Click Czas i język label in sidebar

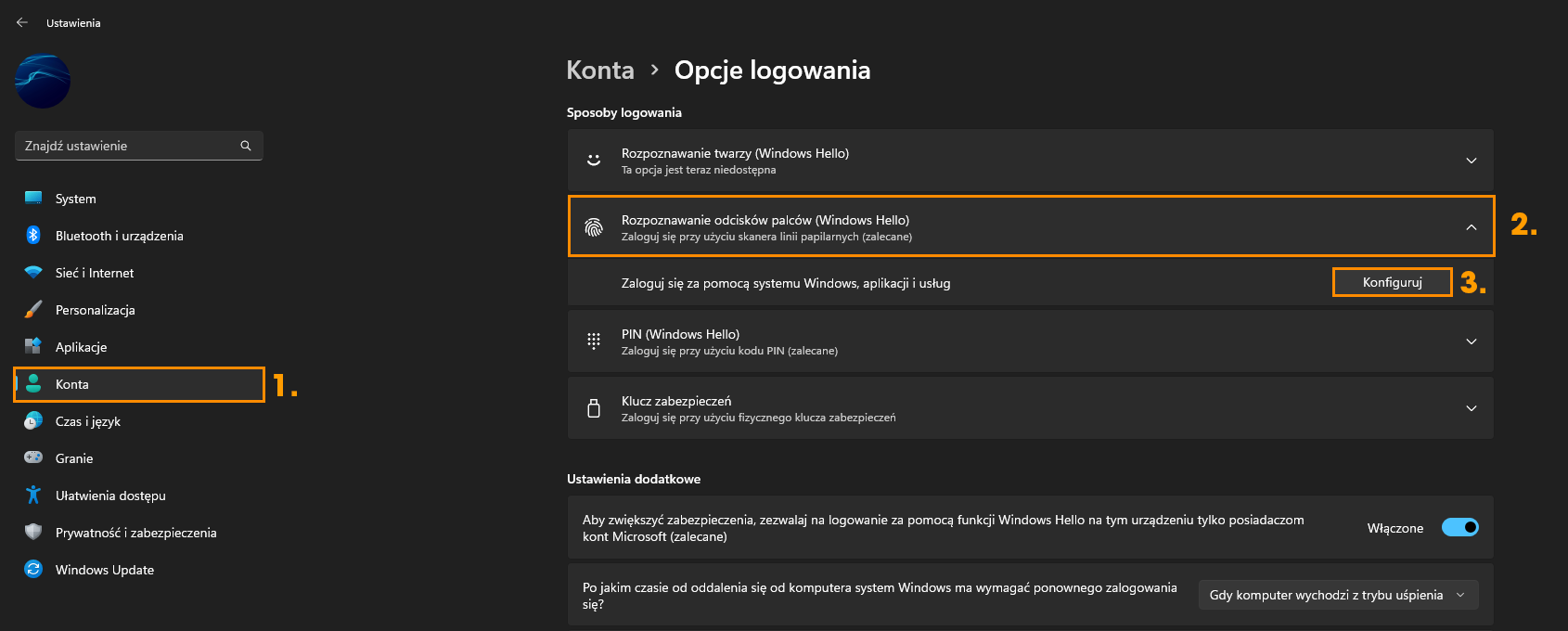click(88, 421)
